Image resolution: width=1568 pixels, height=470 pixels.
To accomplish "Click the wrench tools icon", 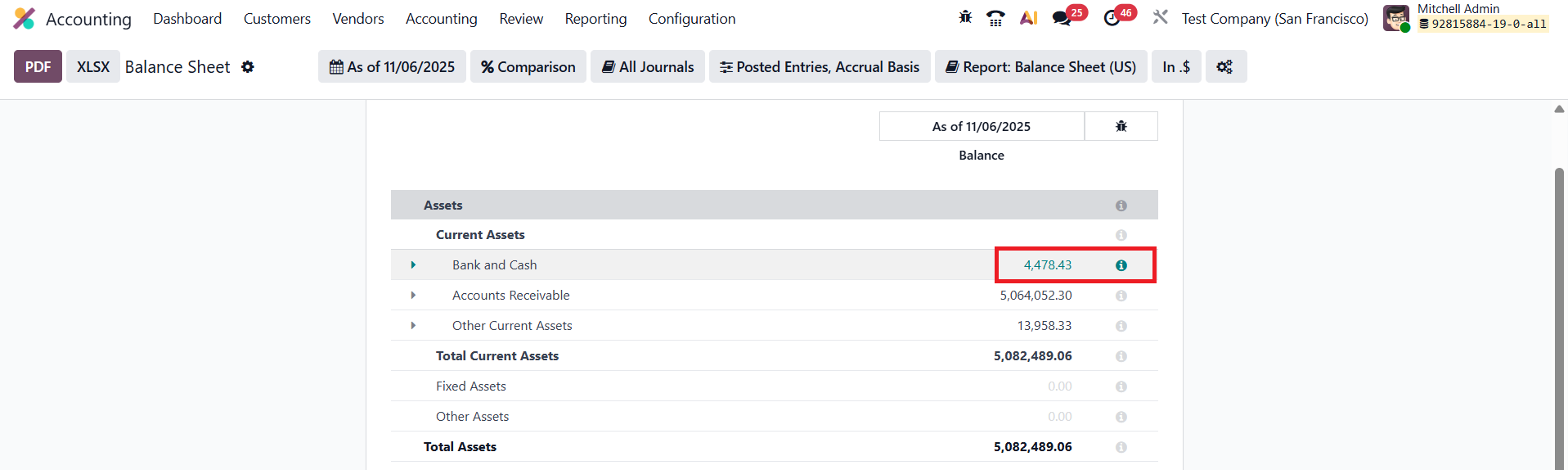I will 1160,17.
